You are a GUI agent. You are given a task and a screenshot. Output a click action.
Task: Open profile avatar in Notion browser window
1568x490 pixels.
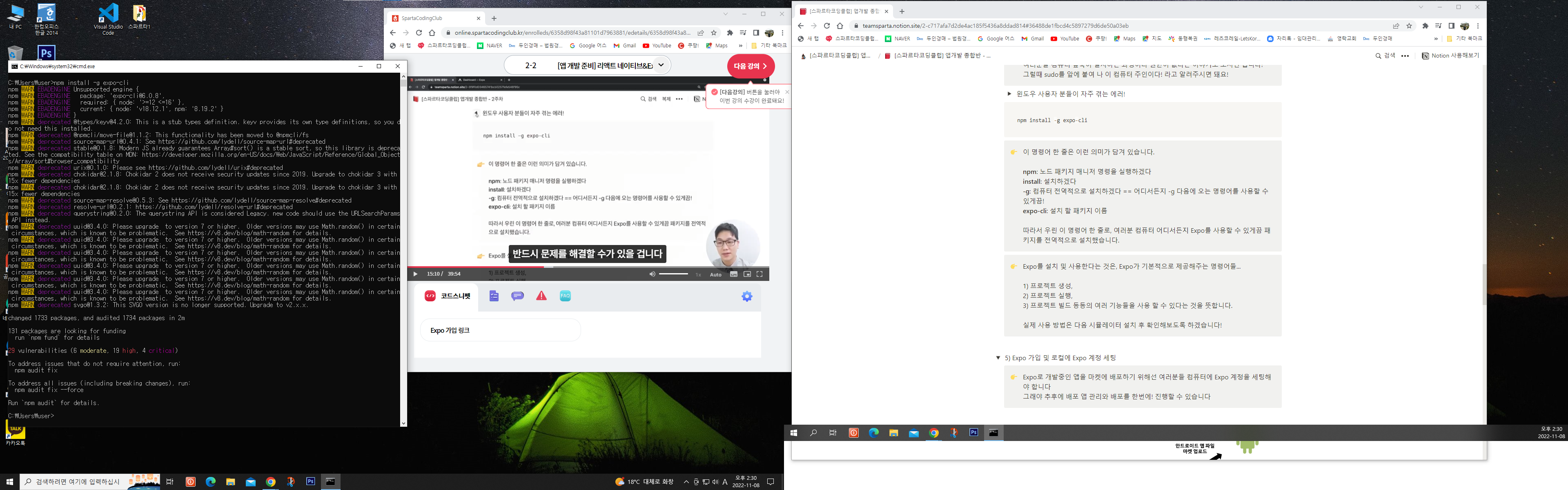click(x=1465, y=26)
